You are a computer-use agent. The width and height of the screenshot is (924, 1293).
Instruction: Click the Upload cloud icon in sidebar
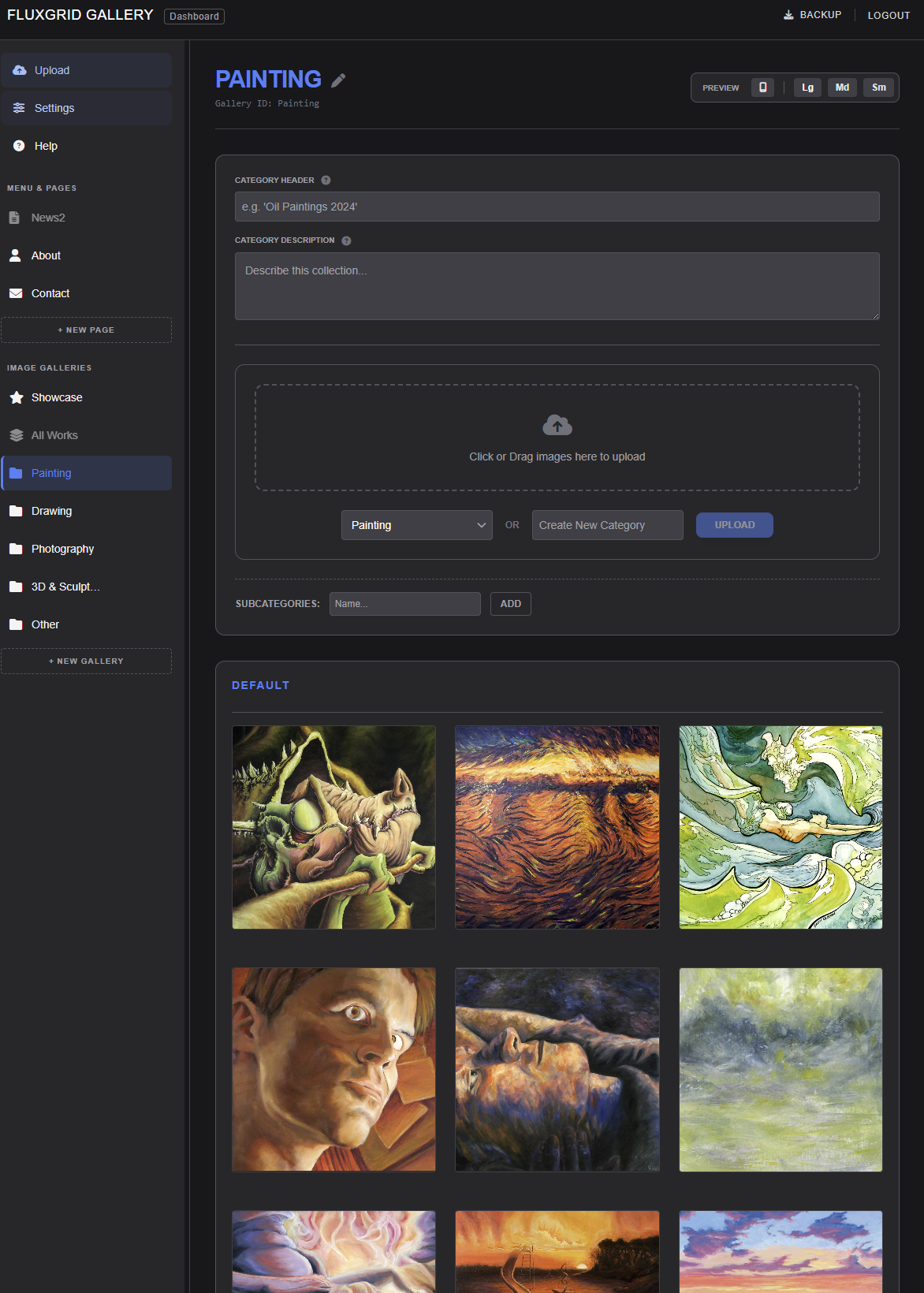(20, 70)
